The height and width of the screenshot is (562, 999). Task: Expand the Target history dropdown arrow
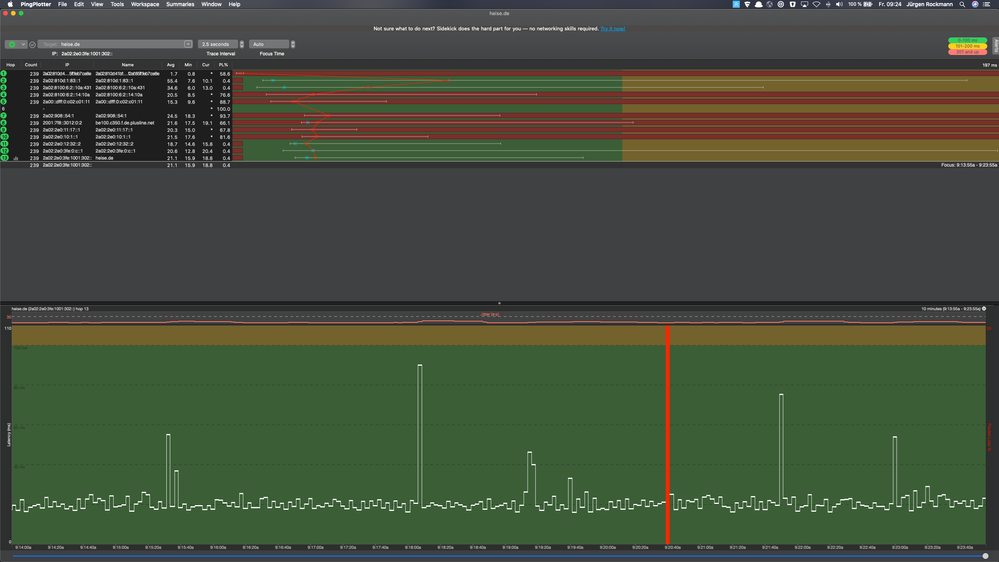(x=188, y=45)
